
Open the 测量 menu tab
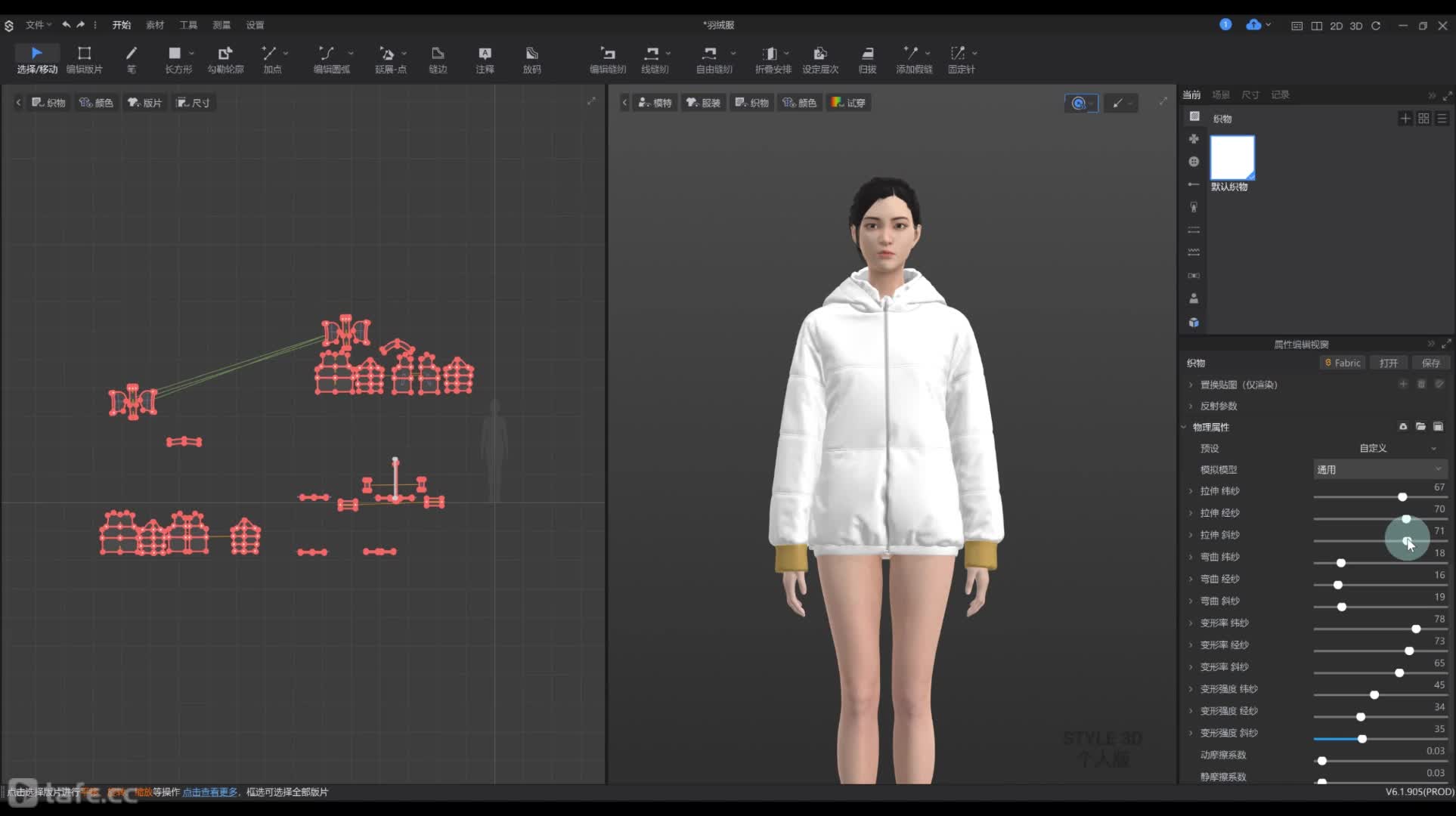[221, 25]
